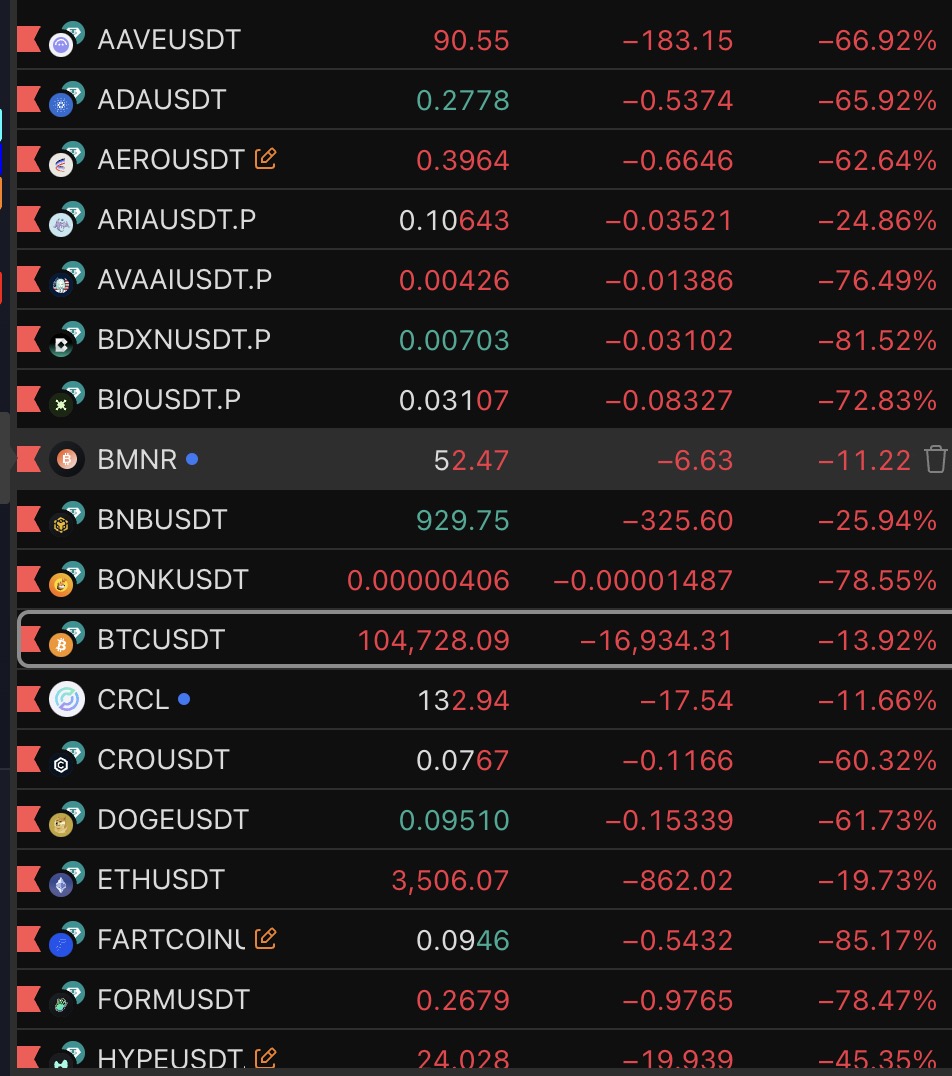Click the note pencil icon beside AEROUSDT
This screenshot has height=1076, width=952.
tap(265, 159)
